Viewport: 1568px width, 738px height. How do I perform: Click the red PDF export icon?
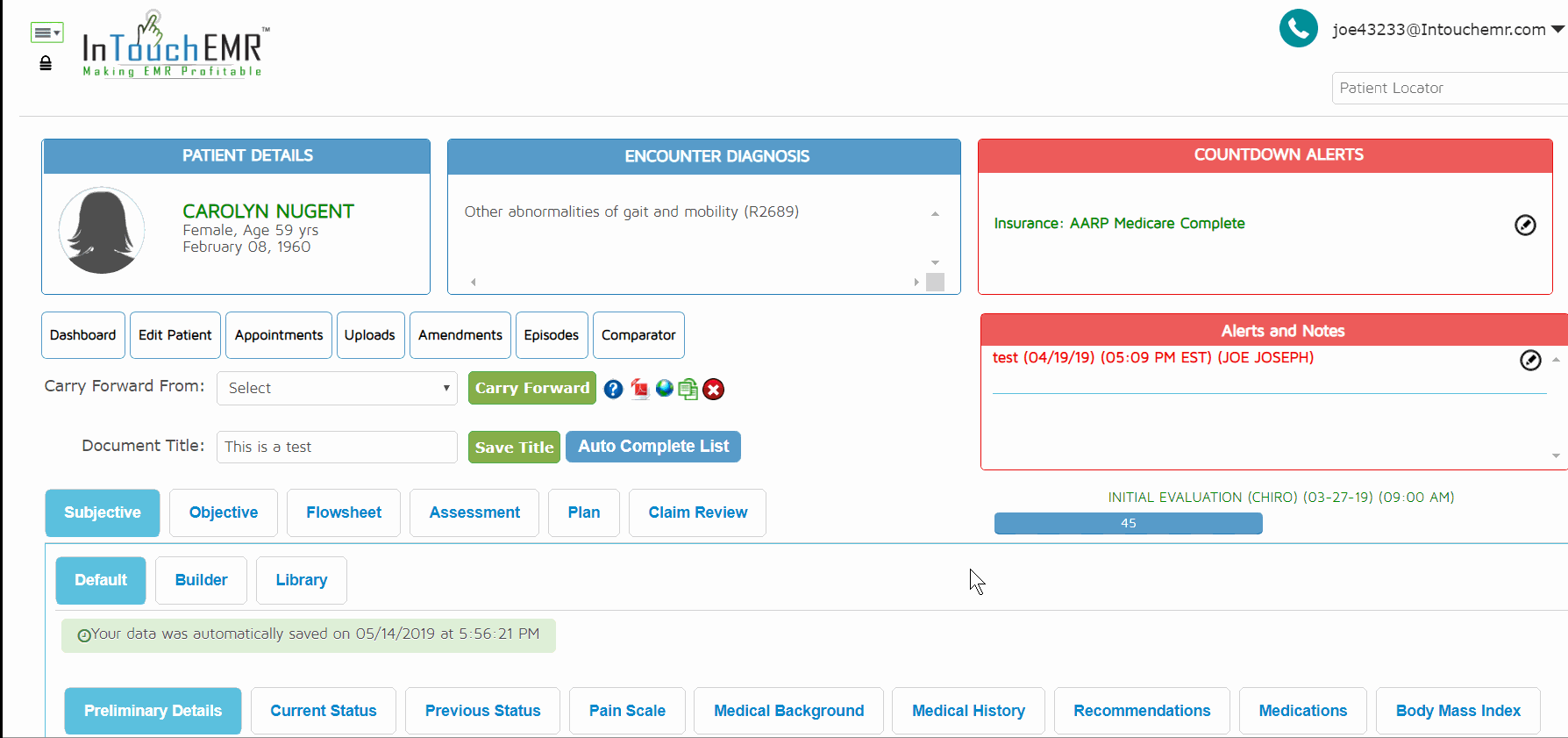(x=639, y=389)
